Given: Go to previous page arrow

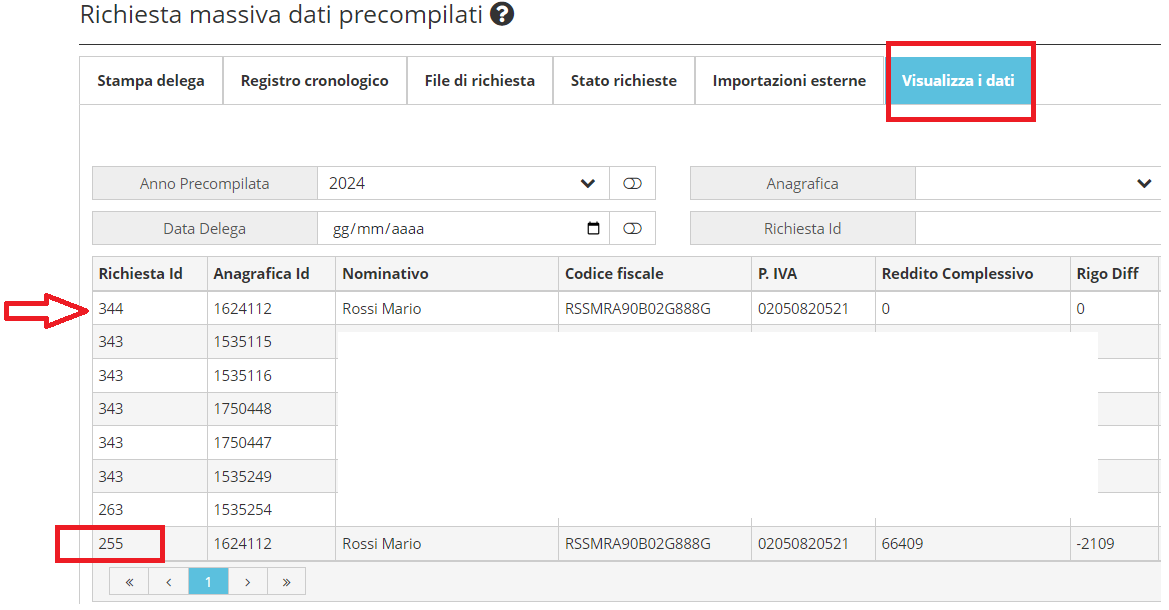Looking at the screenshot, I should click(169, 581).
